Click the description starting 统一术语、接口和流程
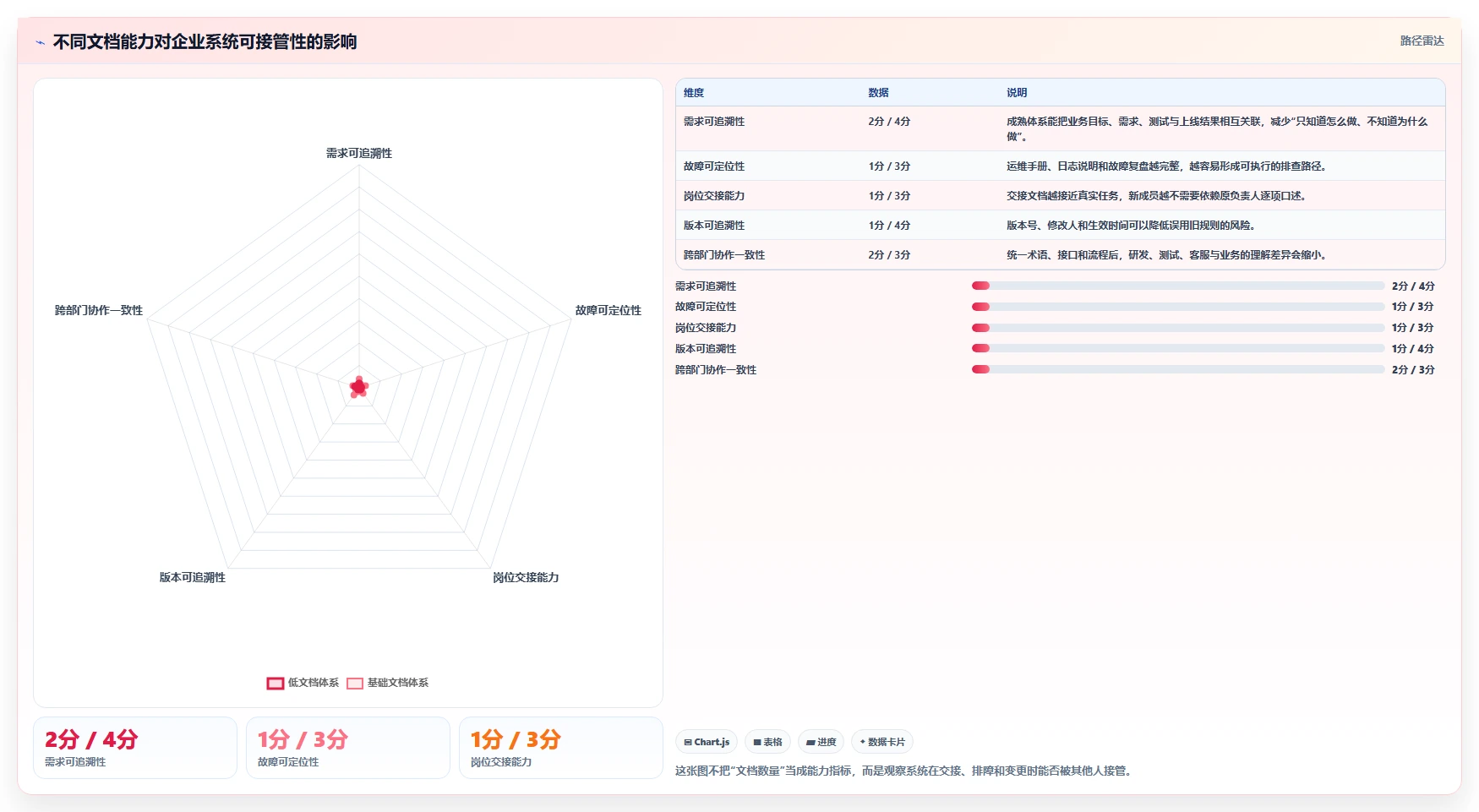This screenshot has width=1479, height=812. (x=1168, y=255)
